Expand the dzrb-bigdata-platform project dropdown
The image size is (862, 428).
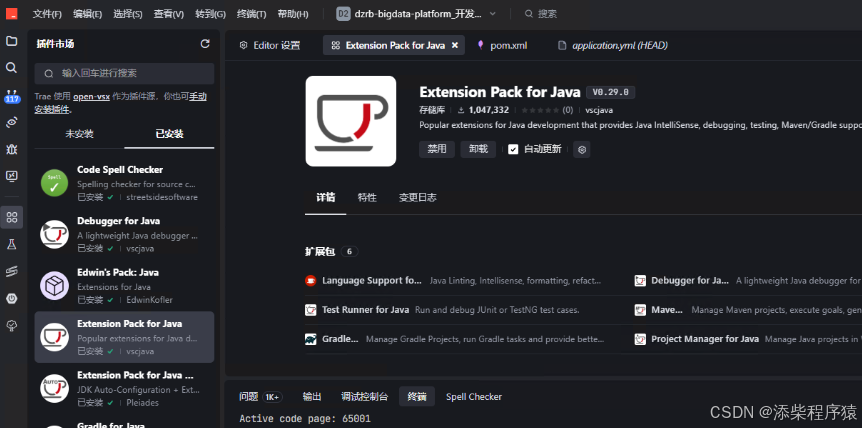493,14
